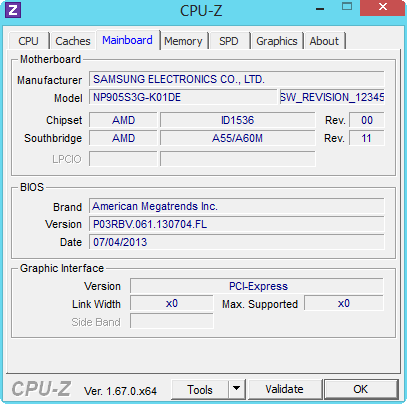Open the Caches tab
Screen dimensions: 407x404
pyautogui.click(x=73, y=41)
